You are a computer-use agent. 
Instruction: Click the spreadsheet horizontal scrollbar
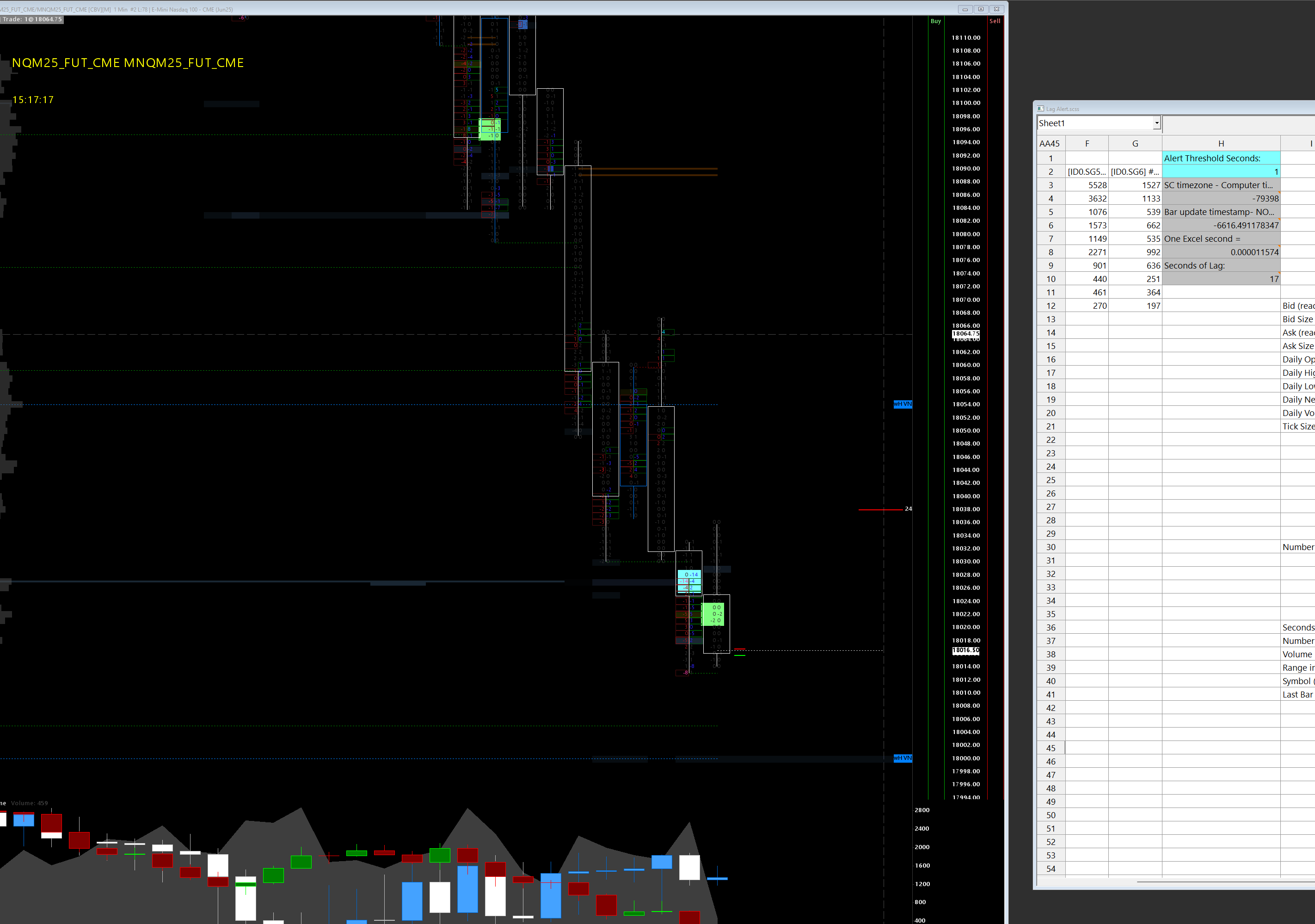tap(1226, 881)
